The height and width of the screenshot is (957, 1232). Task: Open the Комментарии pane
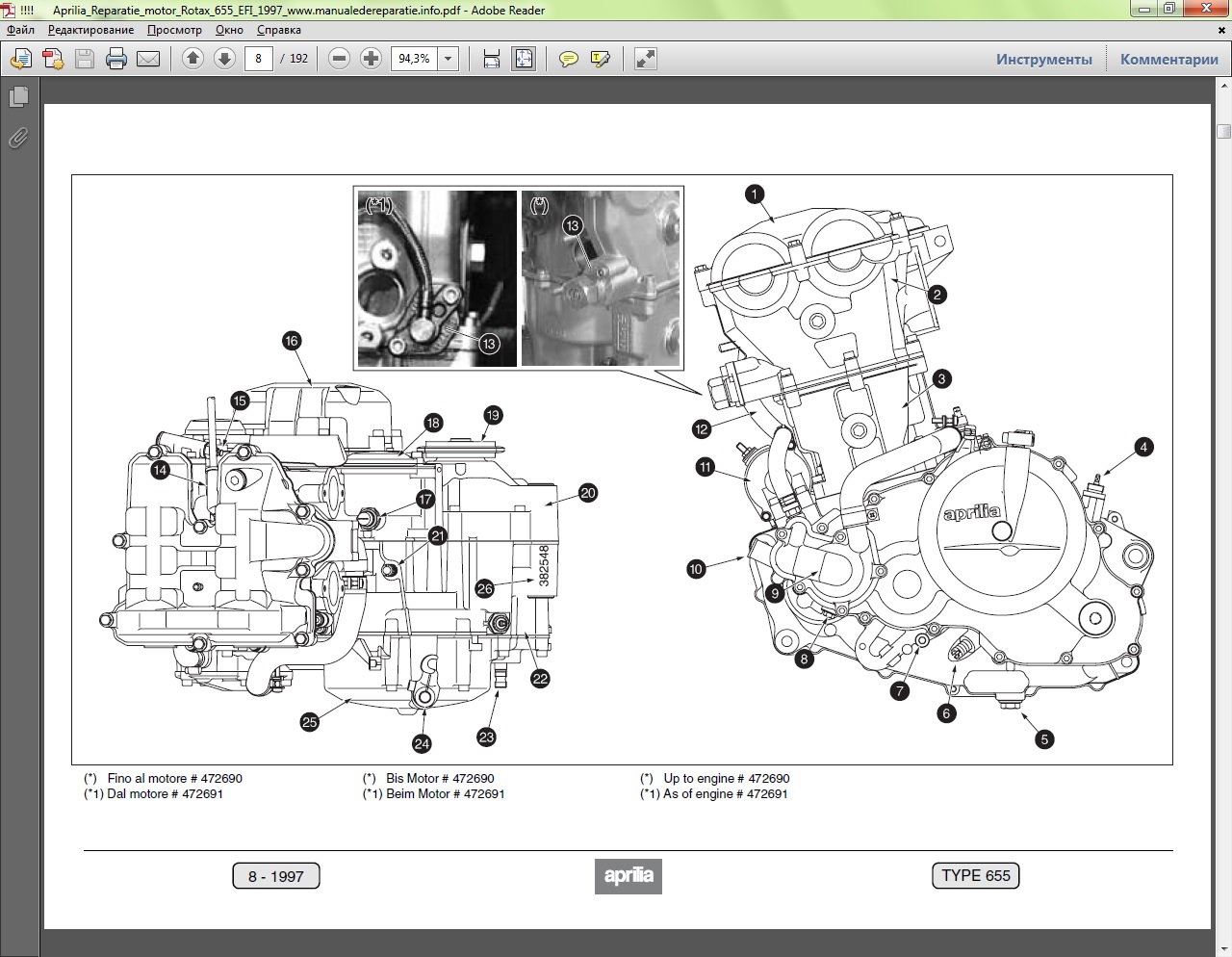tap(1169, 60)
